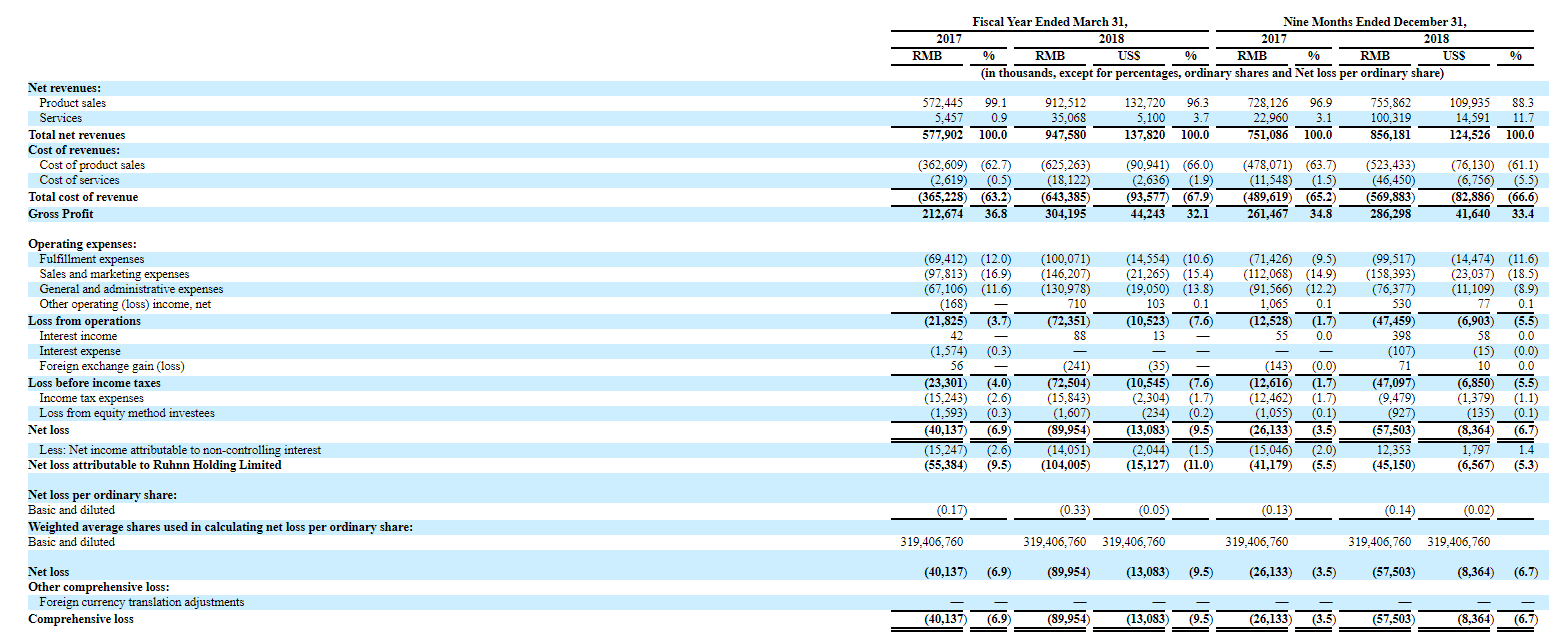The image size is (1559, 642).
Task: Click 'Net loss attributable to Ruhnn Holding Limited'
Action: point(155,465)
